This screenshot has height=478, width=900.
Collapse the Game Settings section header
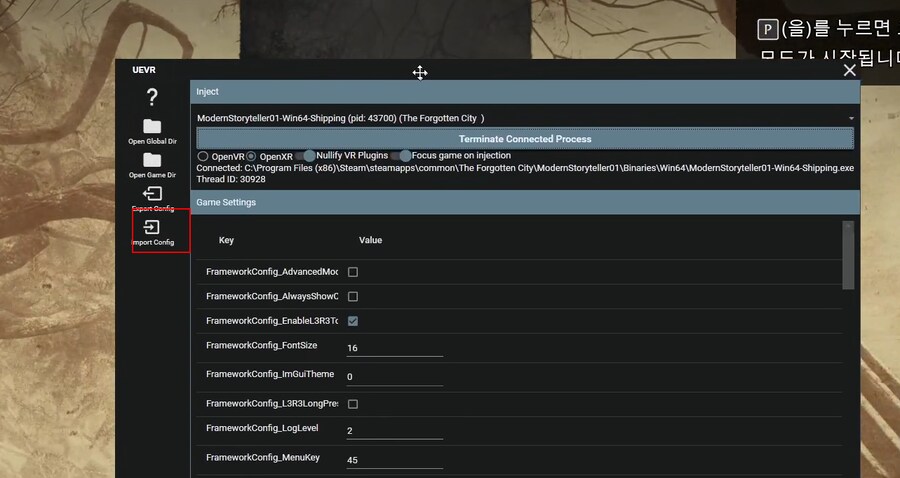525,203
